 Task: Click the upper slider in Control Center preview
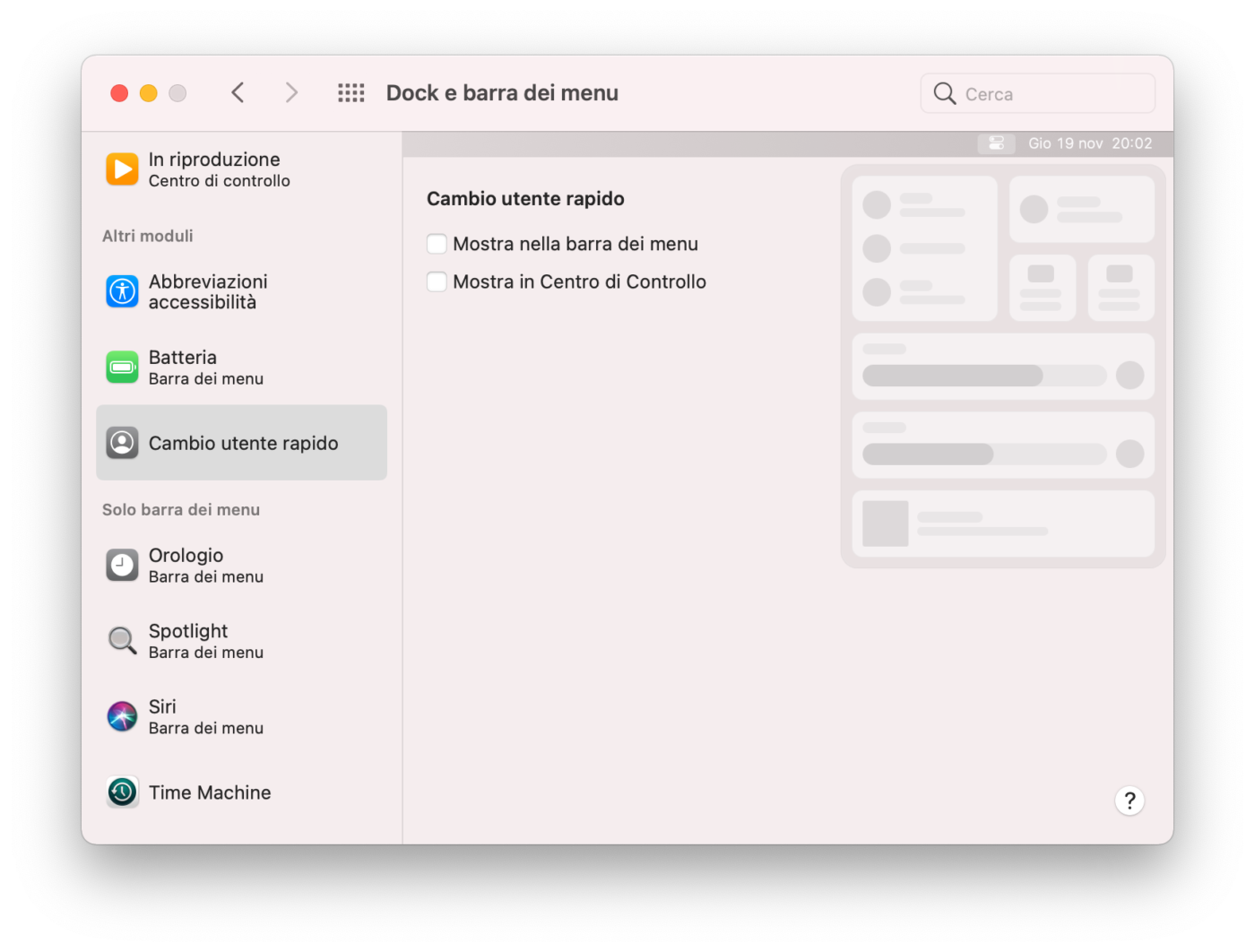(x=984, y=375)
